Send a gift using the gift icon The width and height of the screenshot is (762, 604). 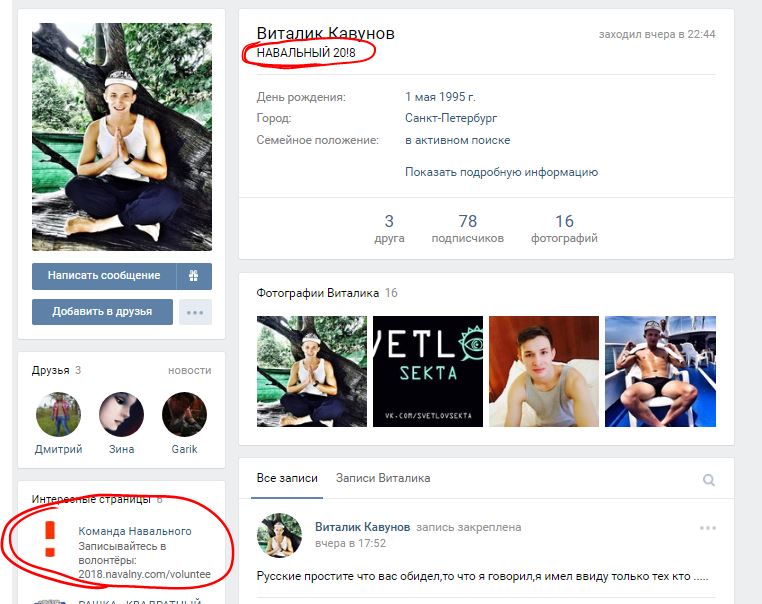pyautogui.click(x=194, y=276)
